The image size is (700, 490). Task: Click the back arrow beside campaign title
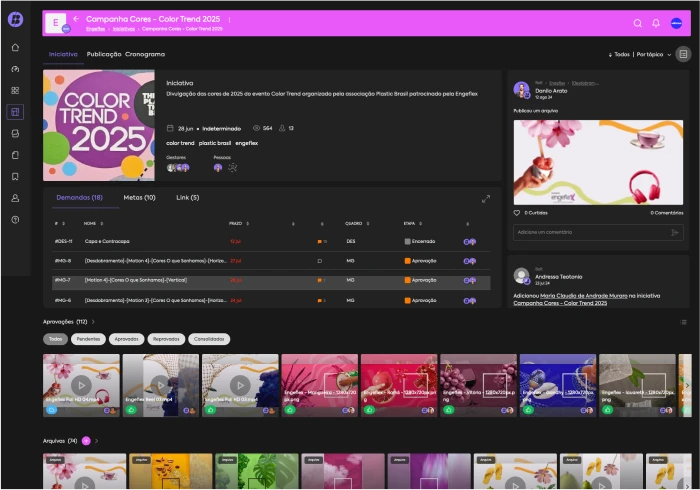point(76,19)
